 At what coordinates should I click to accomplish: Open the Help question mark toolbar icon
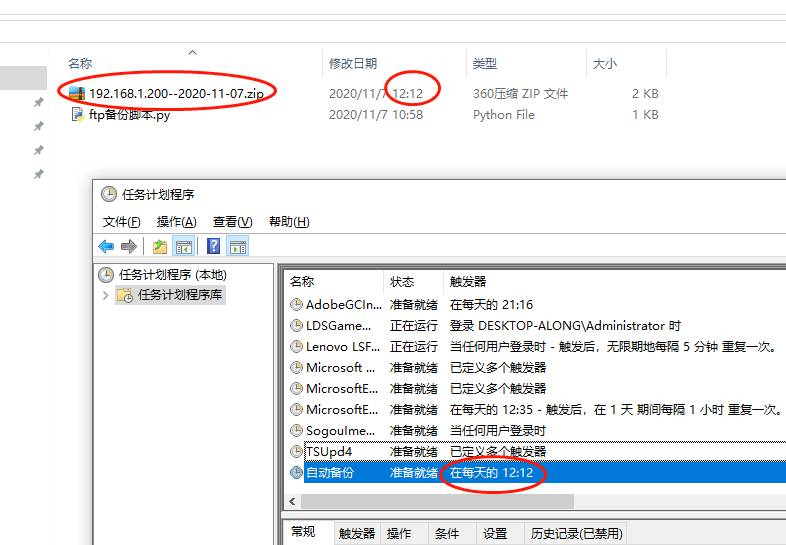[213, 246]
